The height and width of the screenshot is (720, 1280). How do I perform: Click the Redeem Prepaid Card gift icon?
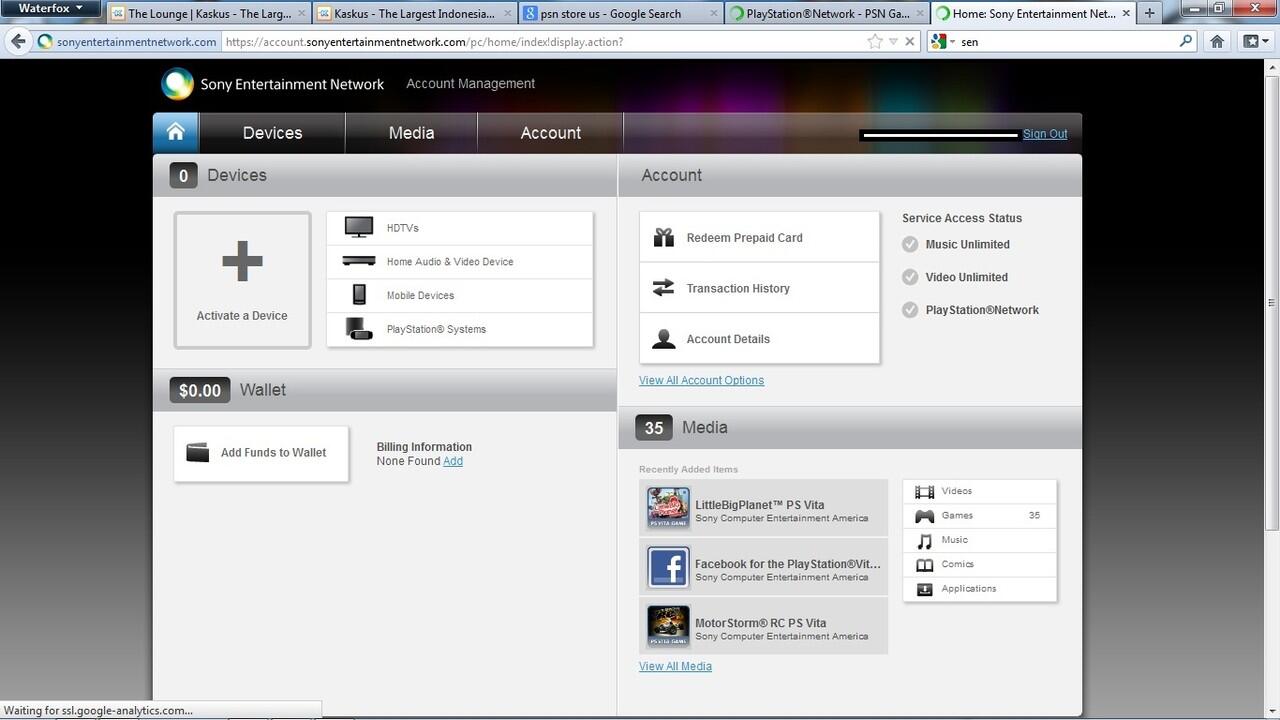(x=663, y=237)
